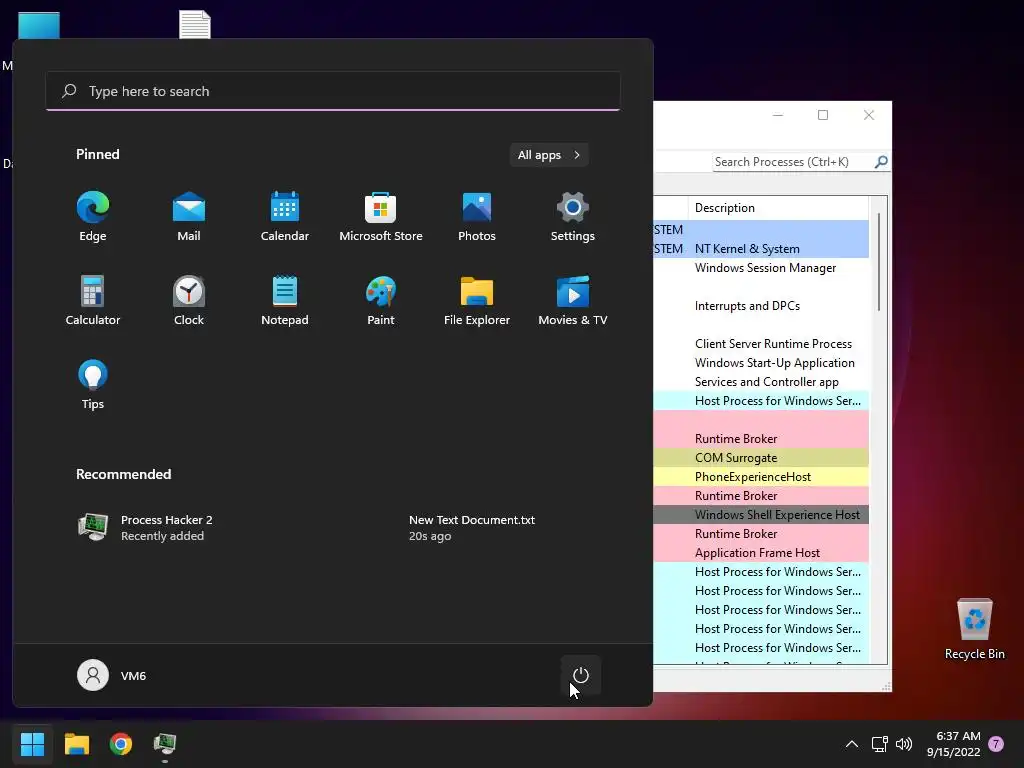1024x768 pixels.
Task: Select the Windows Shell Experience Host row
Action: (761, 515)
